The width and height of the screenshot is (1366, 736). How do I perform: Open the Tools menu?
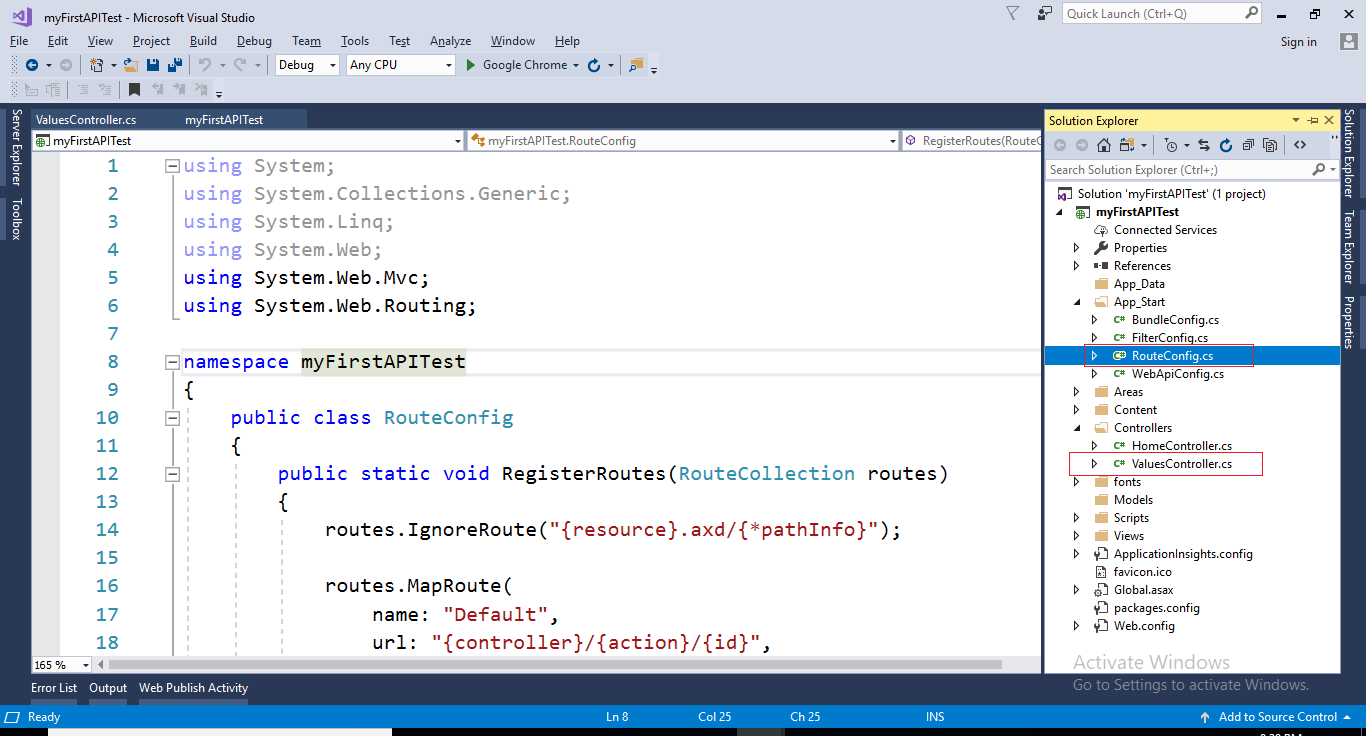pos(355,41)
